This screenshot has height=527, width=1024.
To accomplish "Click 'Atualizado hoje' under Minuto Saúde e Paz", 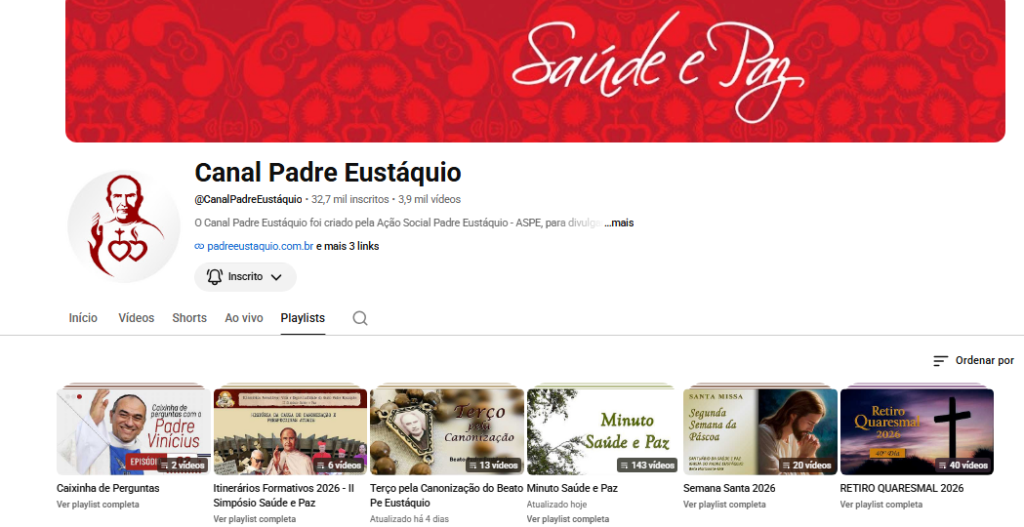I will [x=557, y=504].
